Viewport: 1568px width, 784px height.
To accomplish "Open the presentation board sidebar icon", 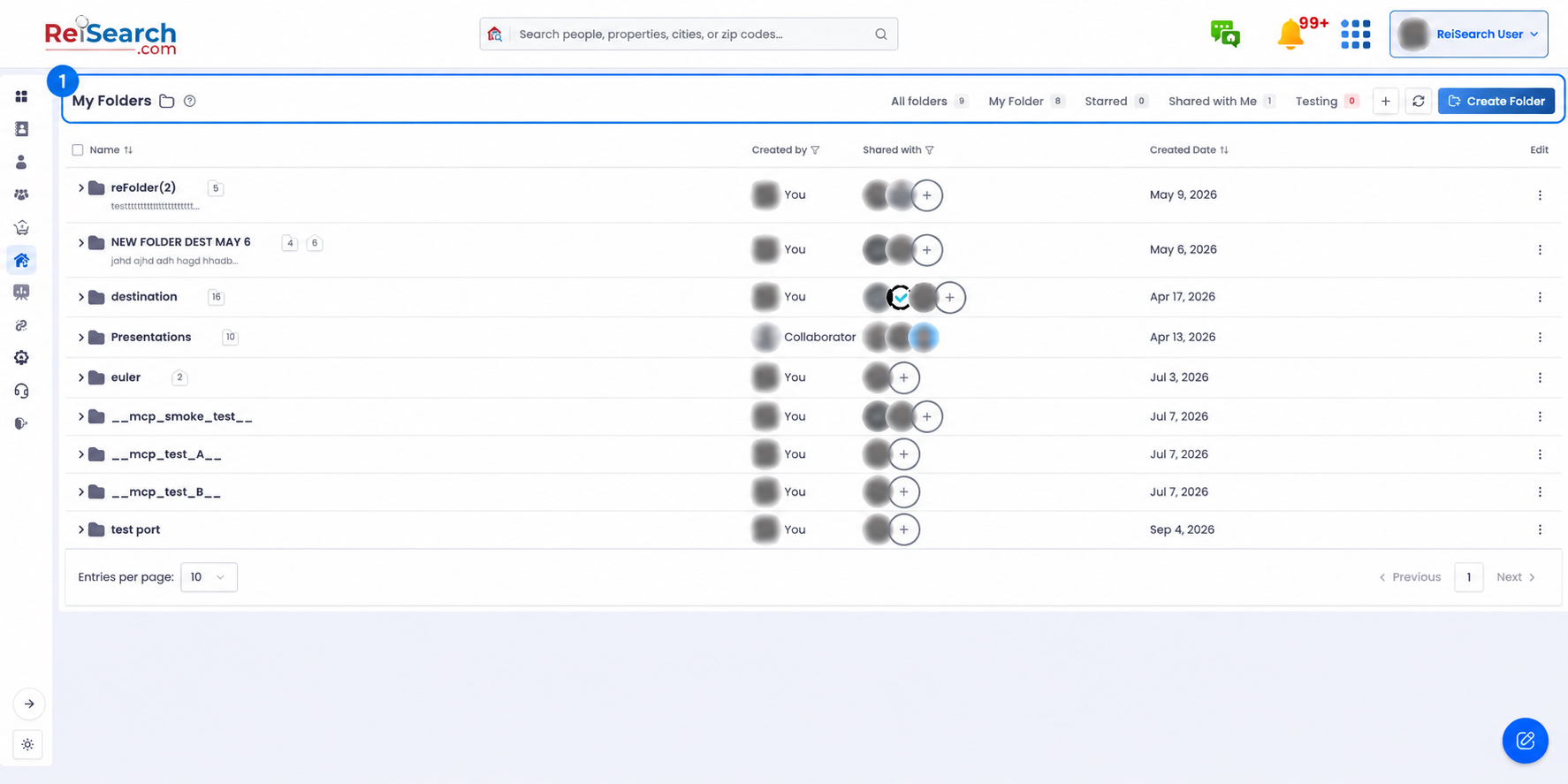I will (21, 293).
